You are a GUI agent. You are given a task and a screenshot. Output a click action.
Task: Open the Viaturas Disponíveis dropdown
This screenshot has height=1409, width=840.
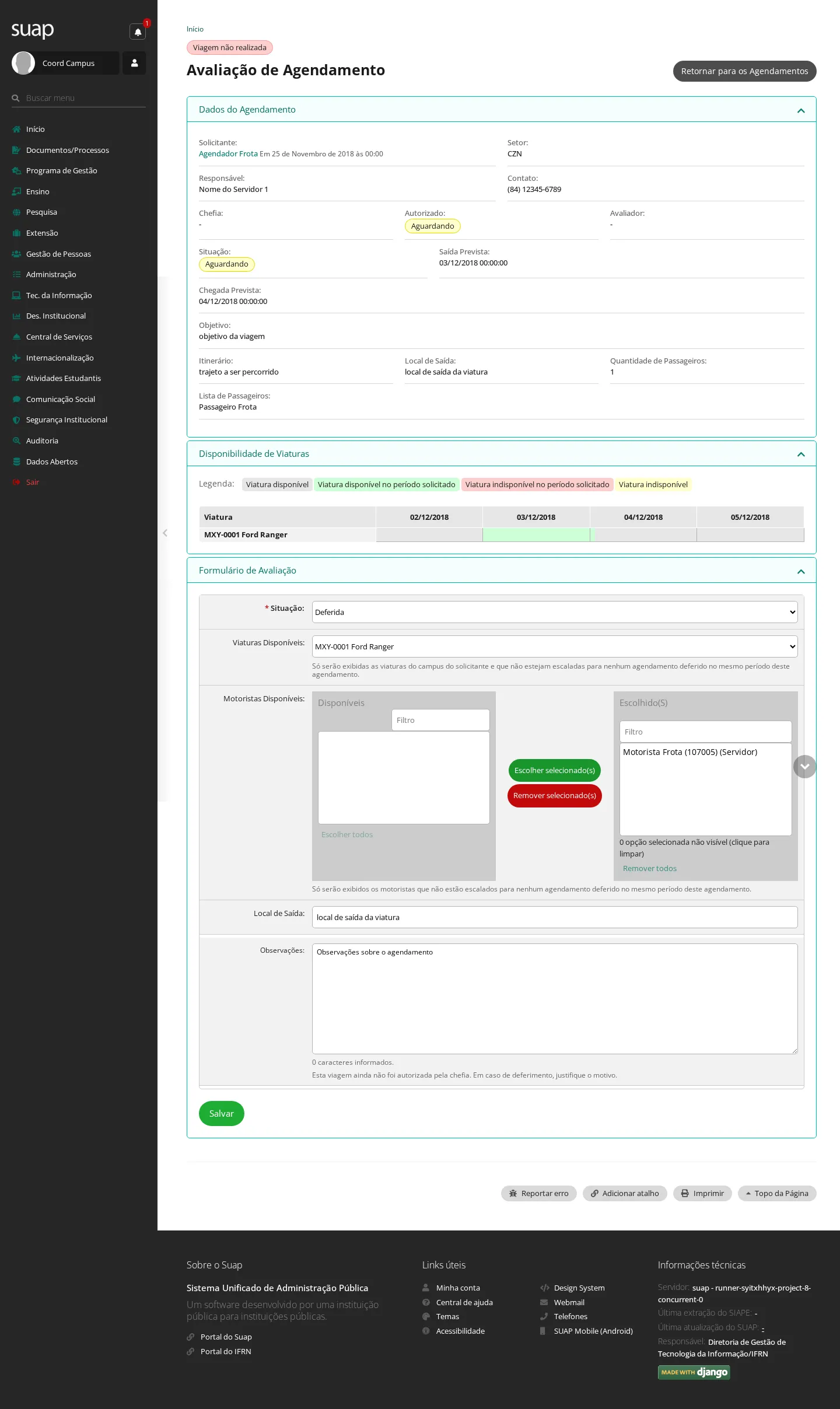pos(555,646)
